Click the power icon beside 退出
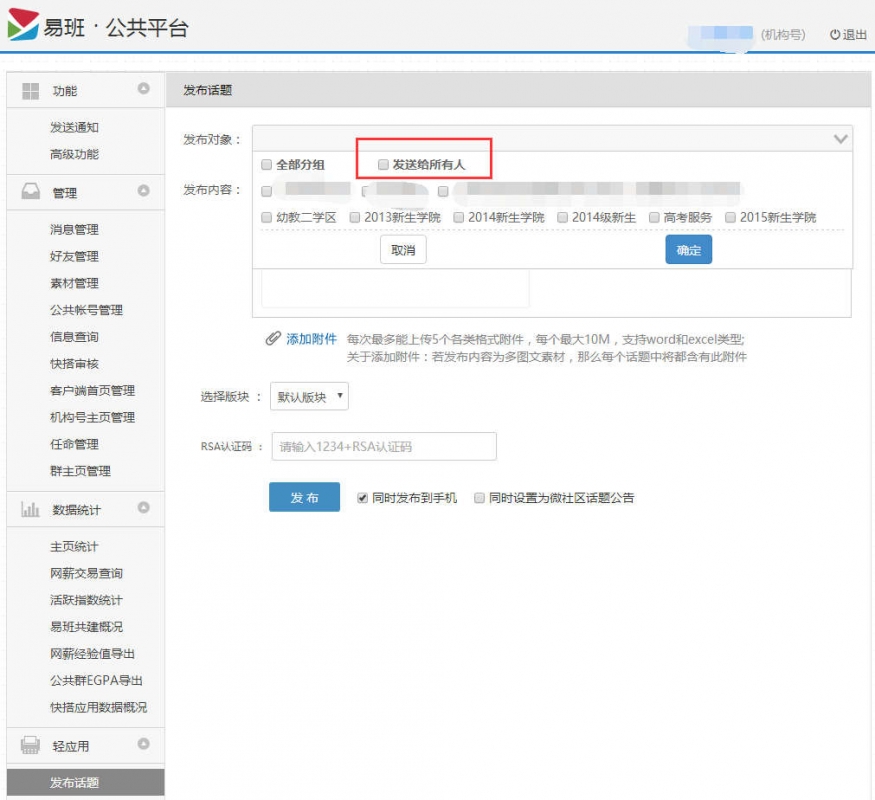The width and height of the screenshot is (875, 800). (x=835, y=35)
